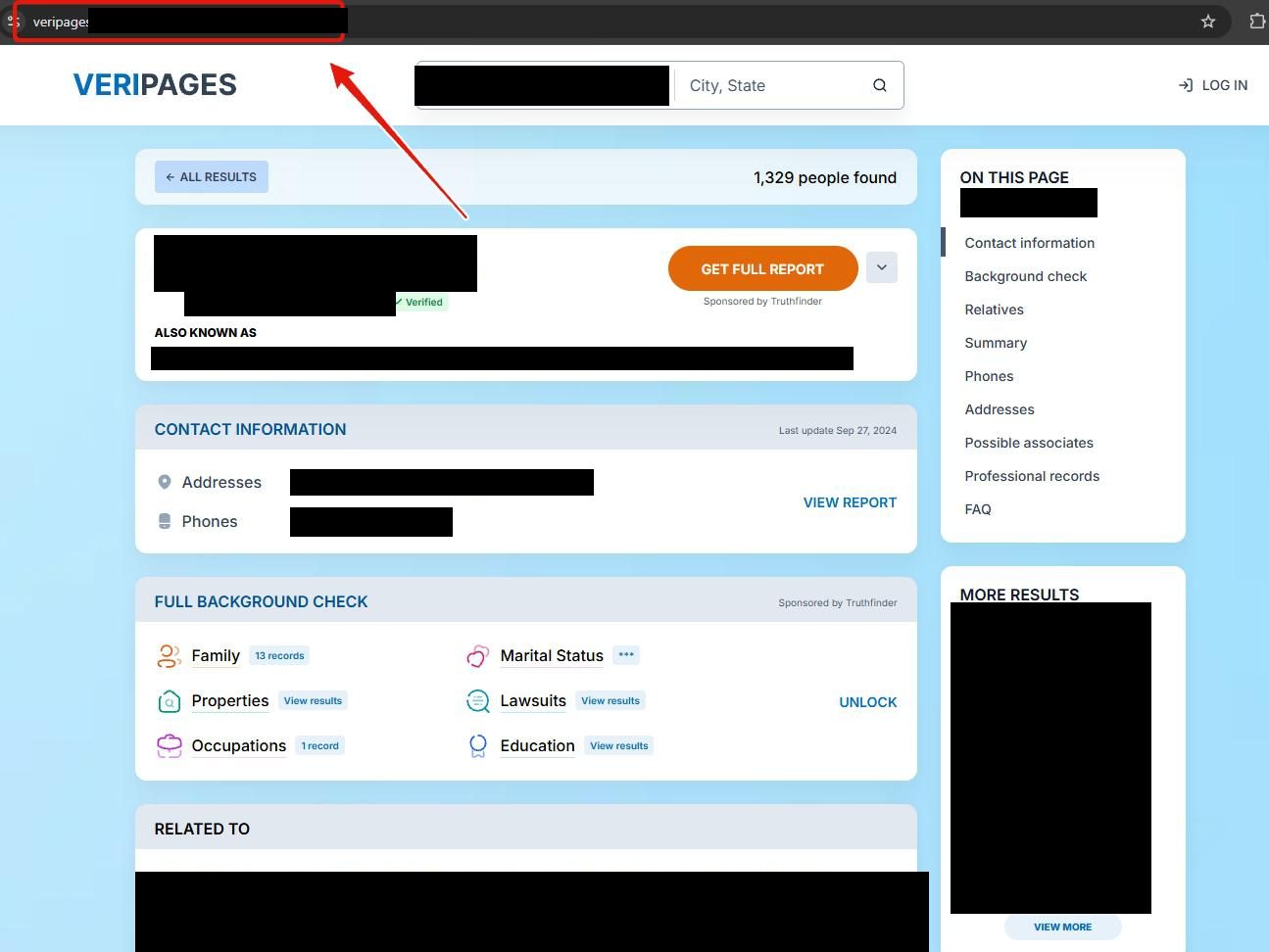Click the Phones icon

coord(165,521)
